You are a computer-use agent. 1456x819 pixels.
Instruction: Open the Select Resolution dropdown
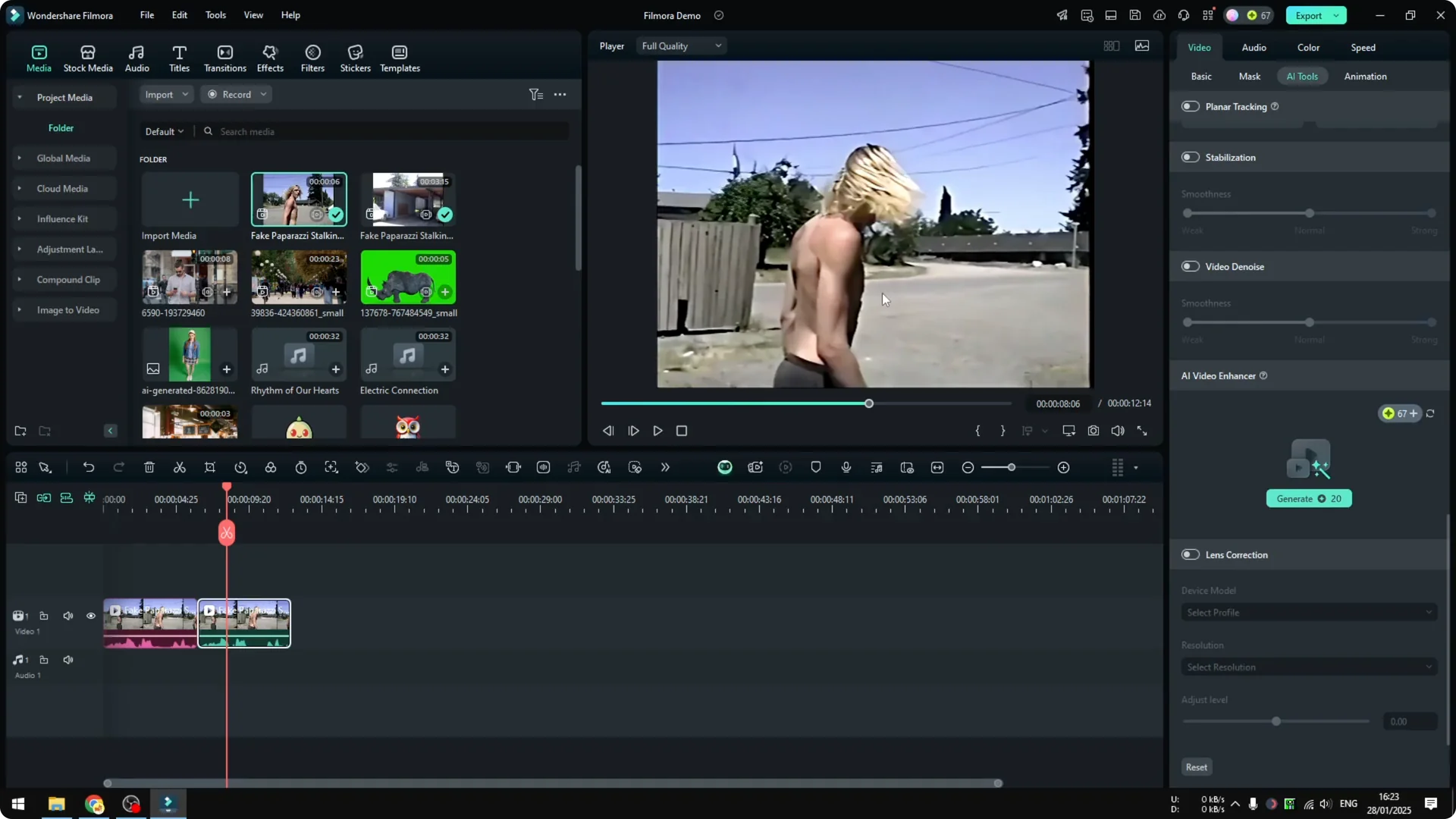[x=1308, y=667]
